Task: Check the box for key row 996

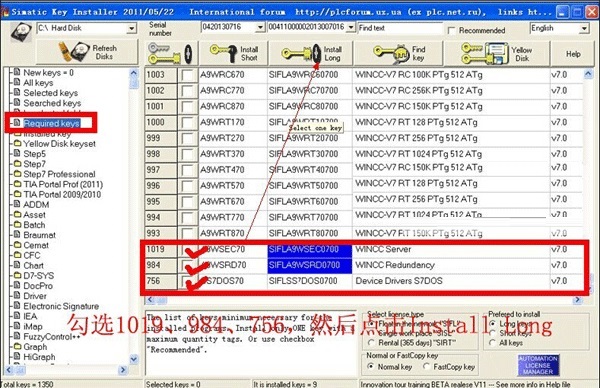Action: tap(188, 186)
